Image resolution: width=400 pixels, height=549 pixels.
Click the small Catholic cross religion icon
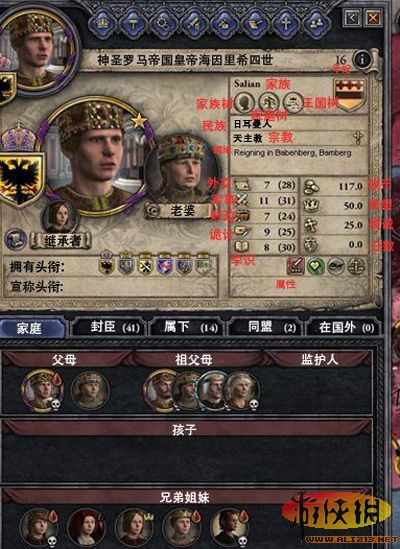point(358,138)
